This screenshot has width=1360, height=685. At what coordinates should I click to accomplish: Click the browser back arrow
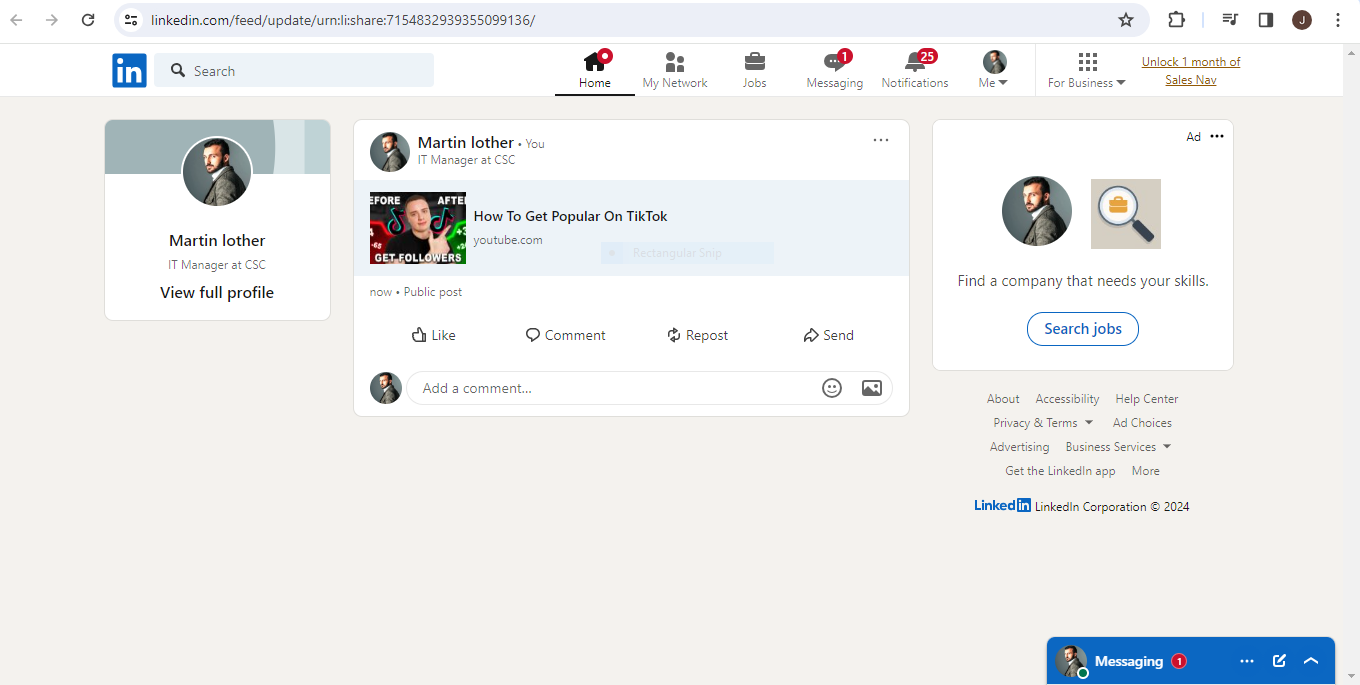pos(17,20)
